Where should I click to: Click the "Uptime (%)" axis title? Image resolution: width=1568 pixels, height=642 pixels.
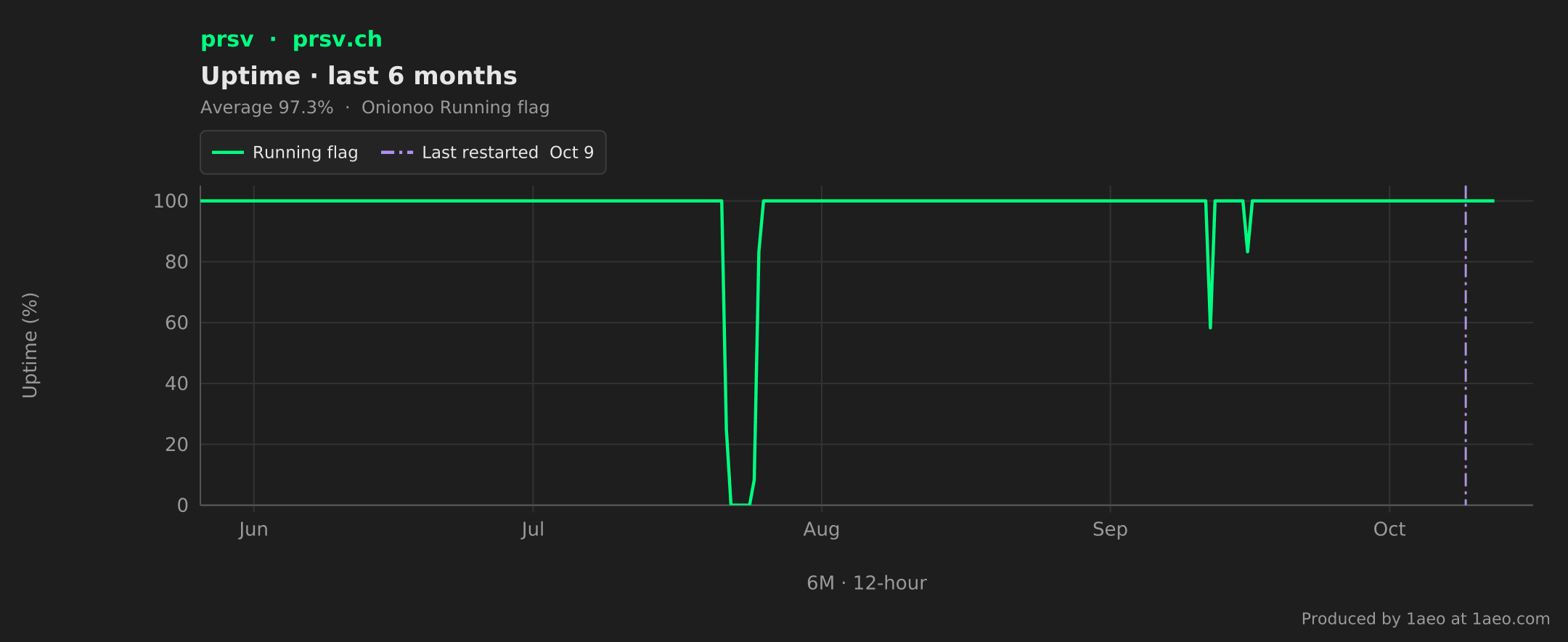click(x=30, y=345)
